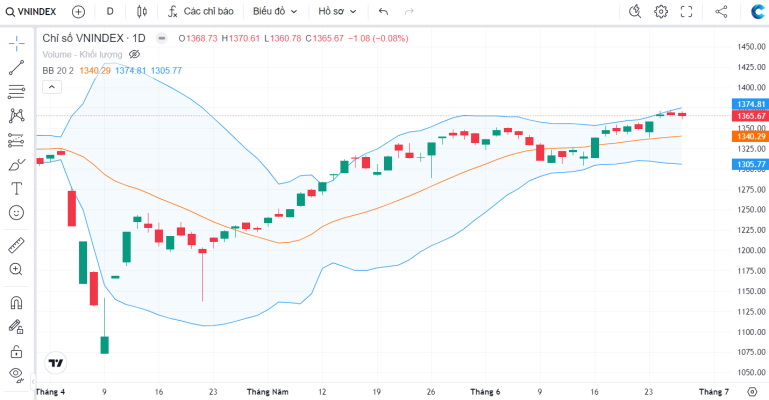769x400 pixels.
Task: Undo the last chart action
Action: tap(384, 11)
